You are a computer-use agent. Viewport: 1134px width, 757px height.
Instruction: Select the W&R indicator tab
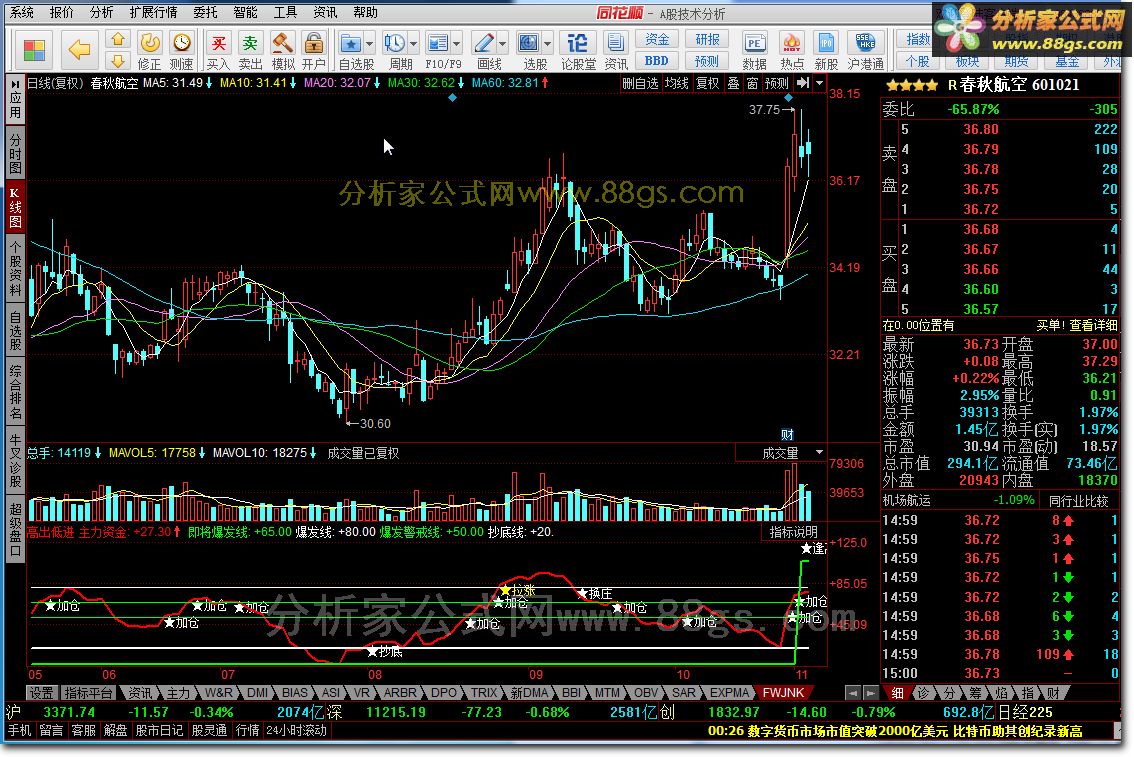click(x=218, y=693)
